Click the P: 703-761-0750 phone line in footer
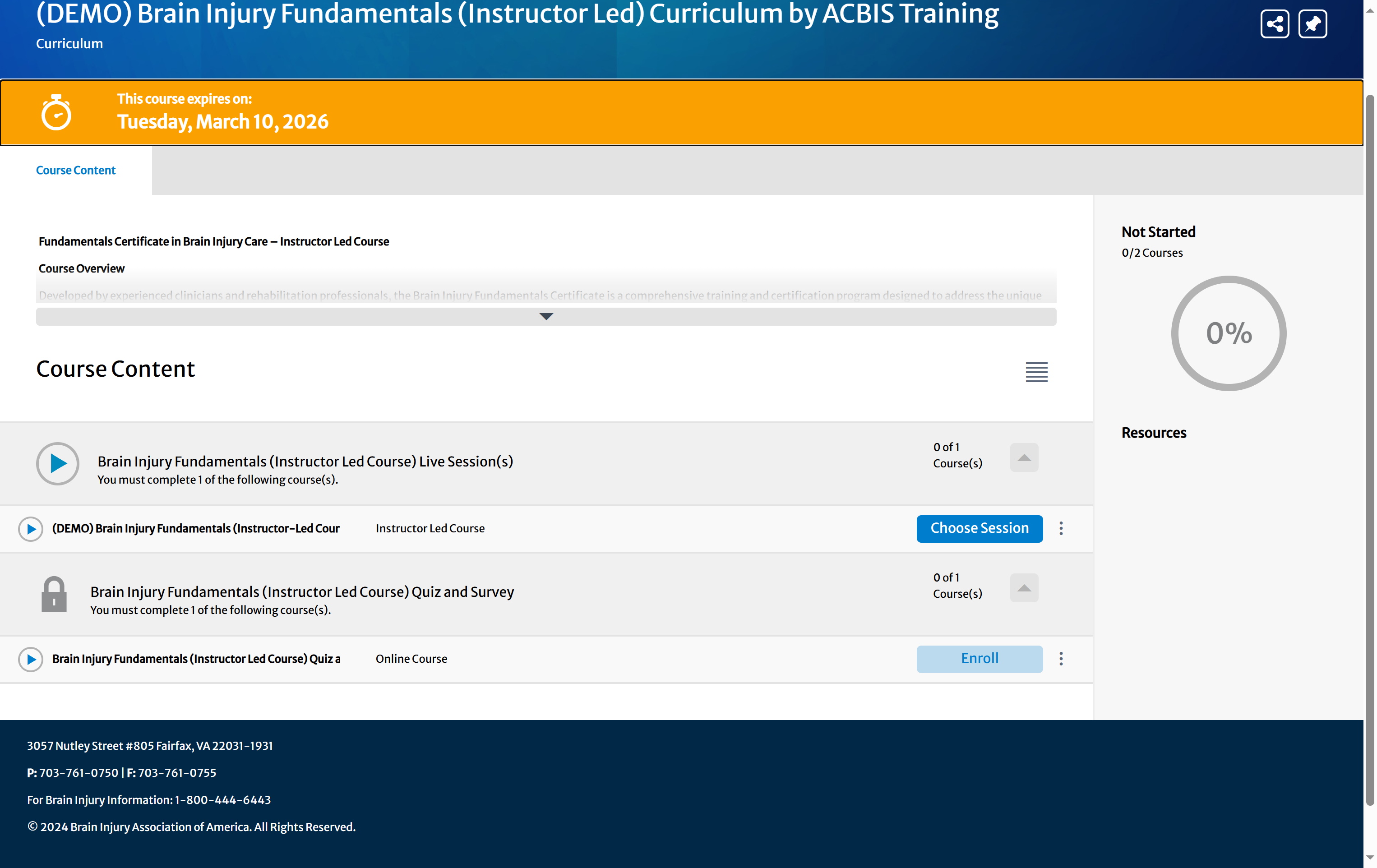 click(73, 773)
